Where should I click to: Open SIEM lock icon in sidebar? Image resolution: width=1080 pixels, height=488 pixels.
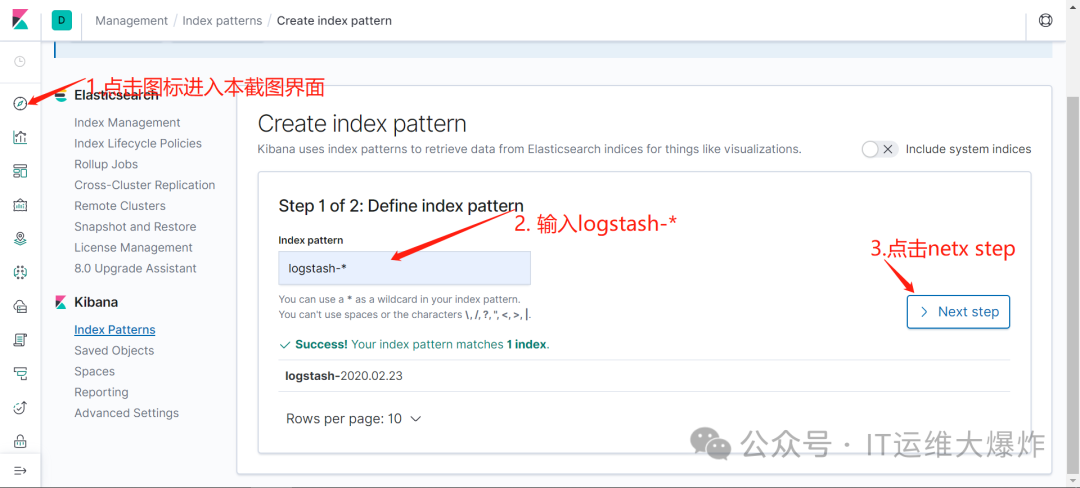[x=20, y=441]
